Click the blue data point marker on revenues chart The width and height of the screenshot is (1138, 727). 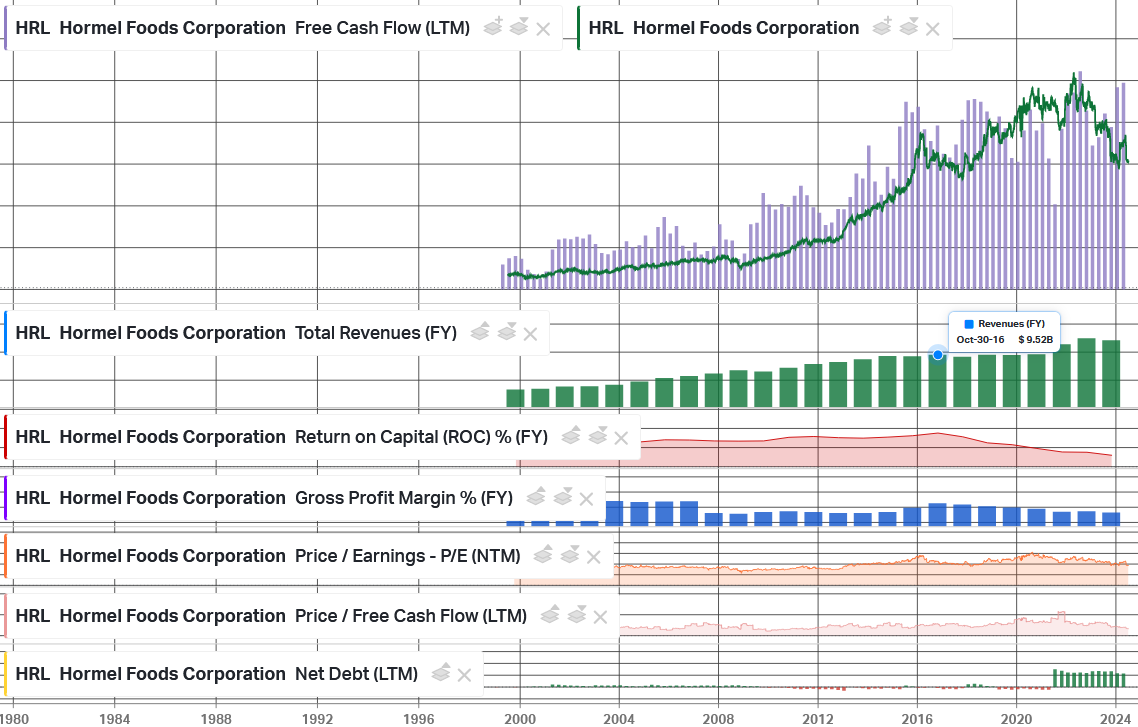click(x=938, y=355)
